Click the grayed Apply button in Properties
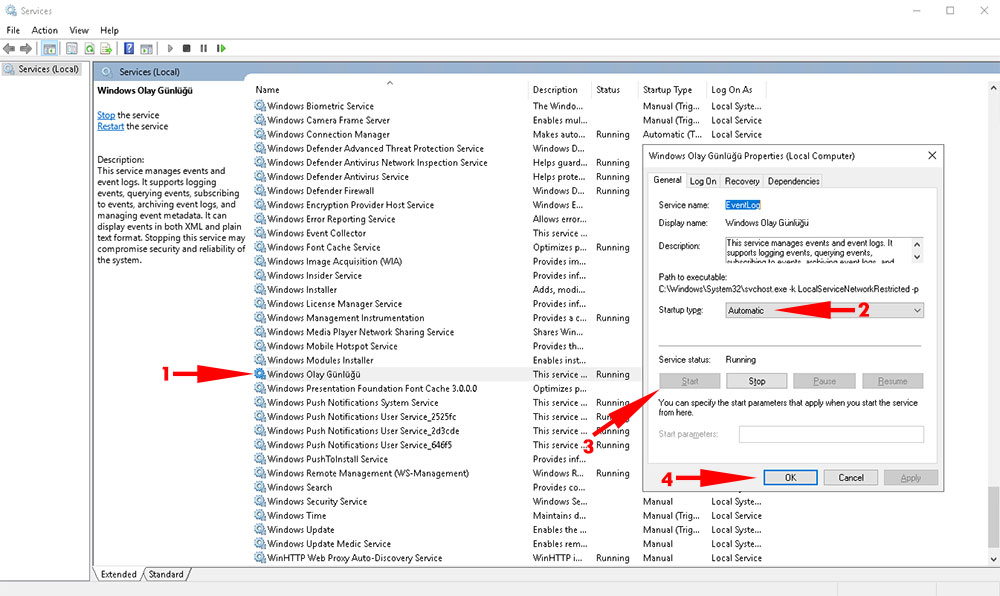The width and height of the screenshot is (1000, 596). click(x=911, y=477)
